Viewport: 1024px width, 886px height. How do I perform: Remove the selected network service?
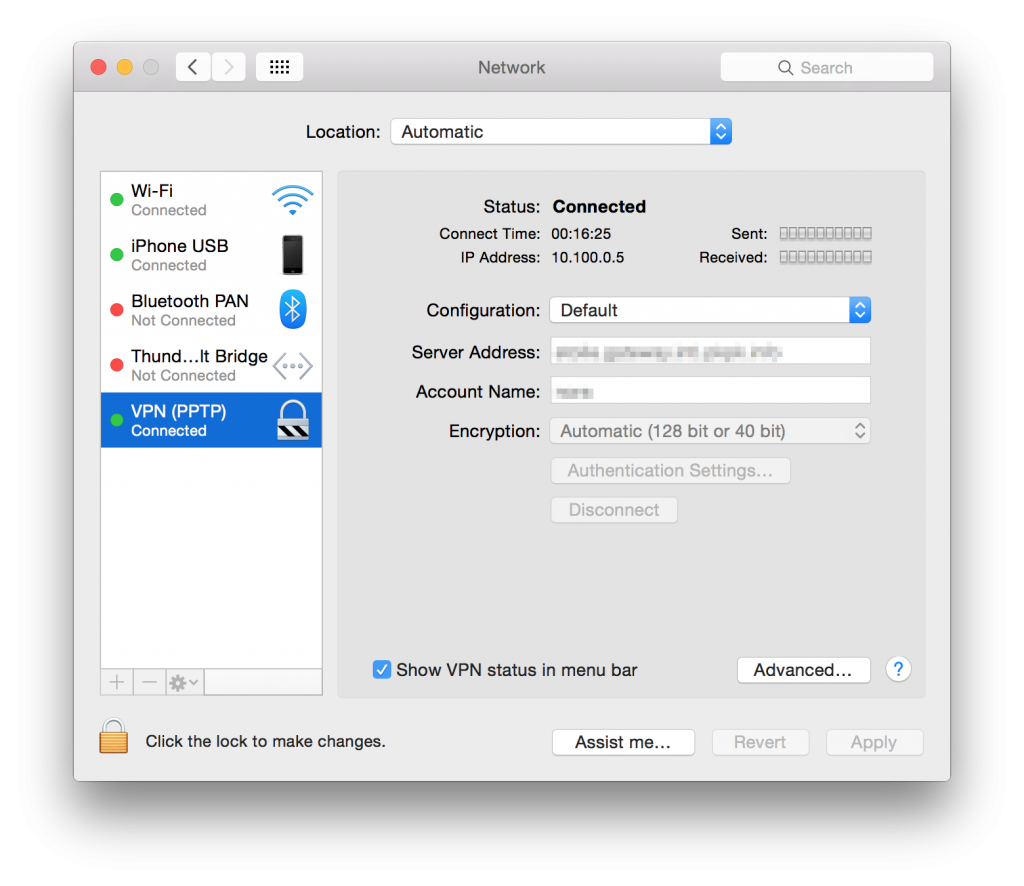click(x=150, y=683)
